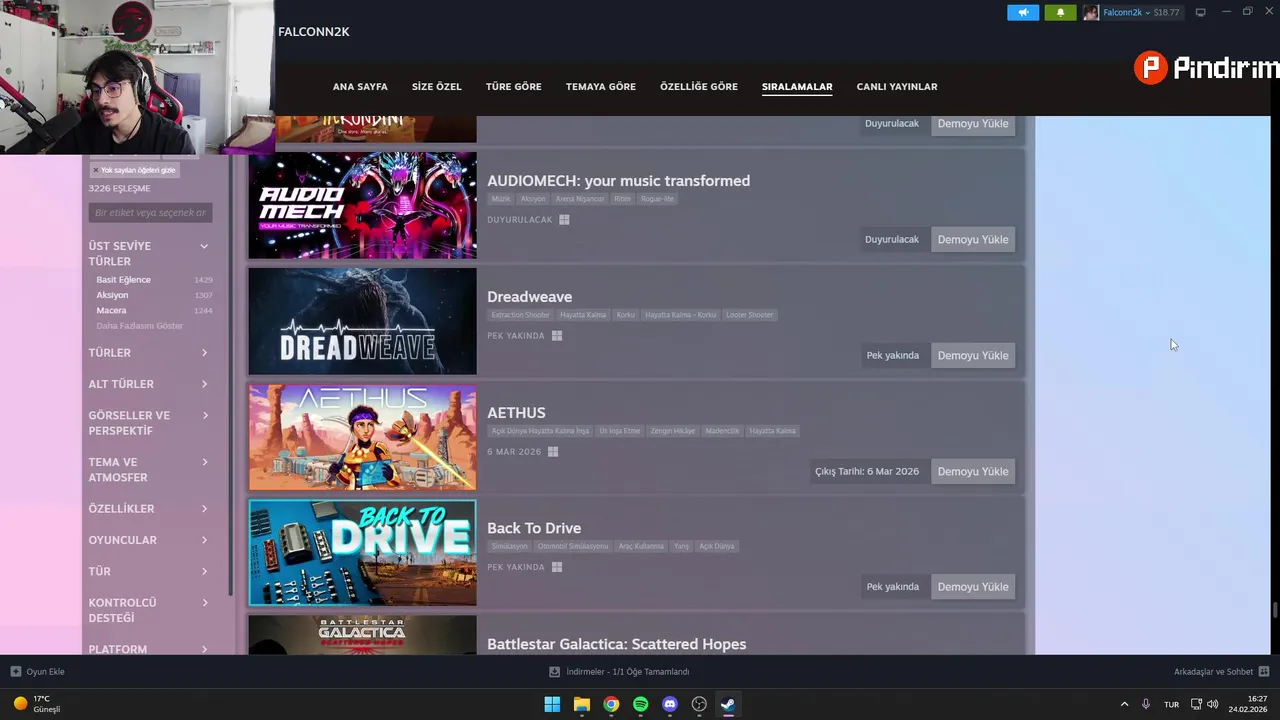
Task: Open the volume tray icon
Action: (x=1213, y=704)
